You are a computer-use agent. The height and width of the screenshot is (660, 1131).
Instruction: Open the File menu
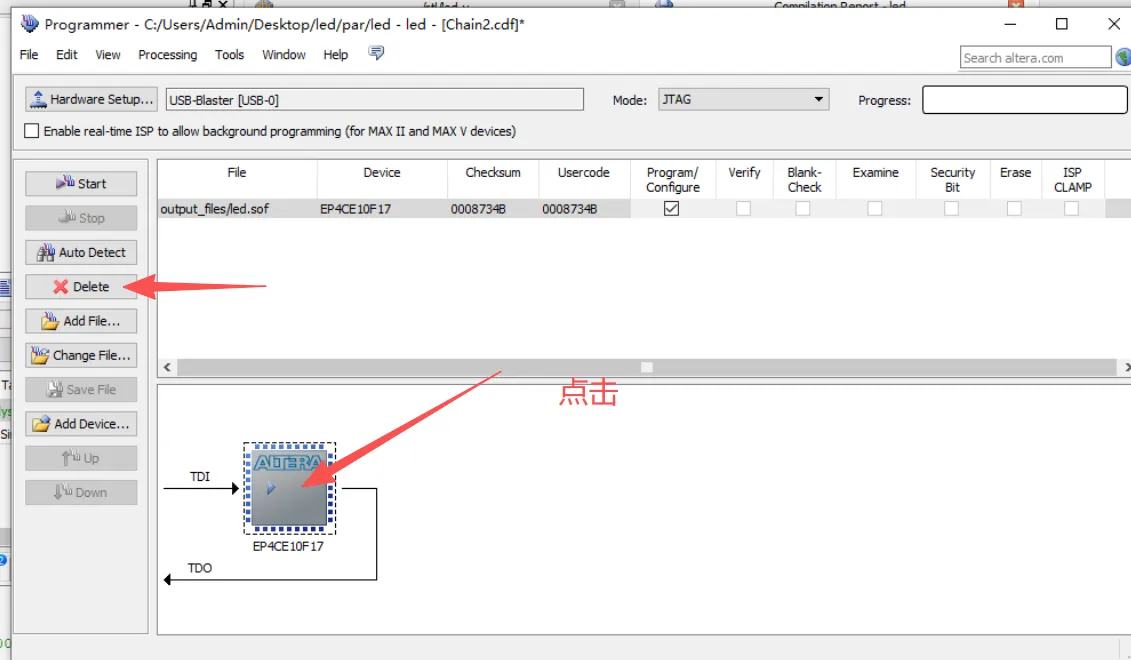click(29, 55)
